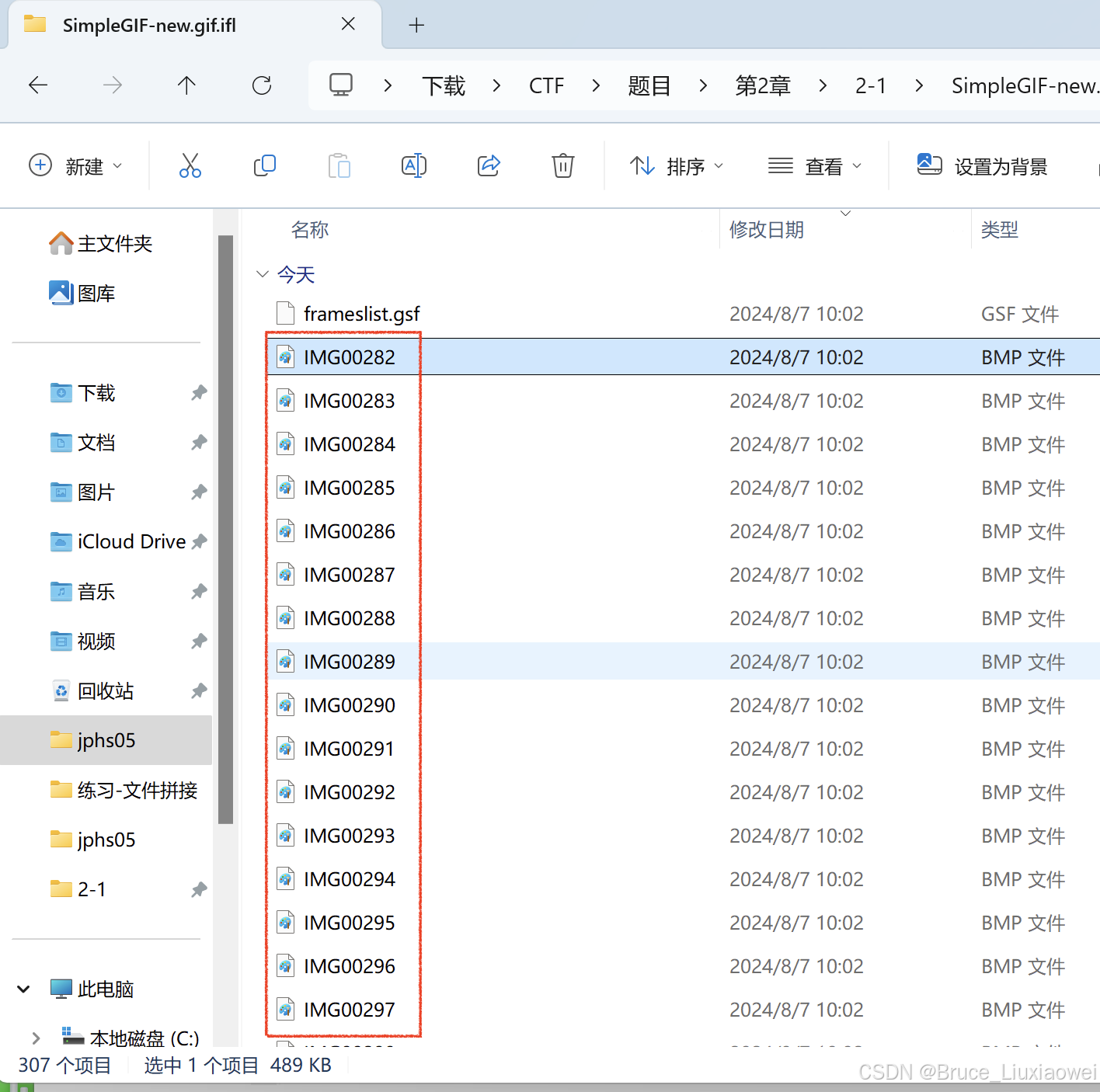This screenshot has height=1092, width=1100.
Task: Open the 查看 view options dropdown
Action: coord(814,165)
